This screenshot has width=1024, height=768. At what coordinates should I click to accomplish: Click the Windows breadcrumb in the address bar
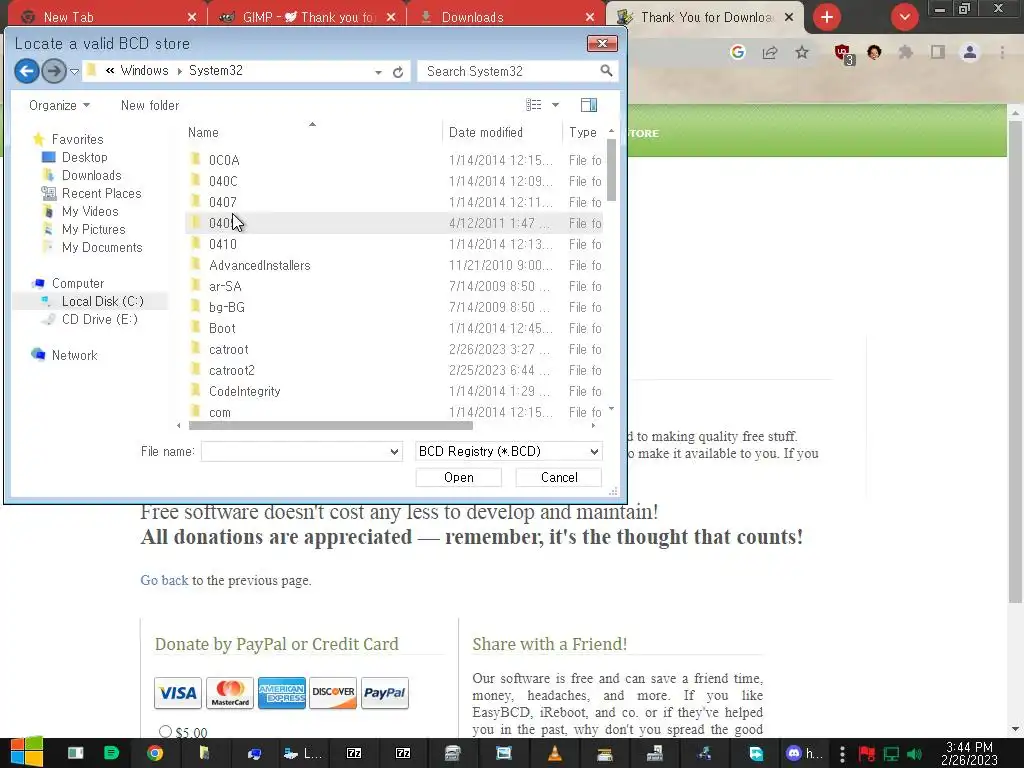click(x=144, y=71)
